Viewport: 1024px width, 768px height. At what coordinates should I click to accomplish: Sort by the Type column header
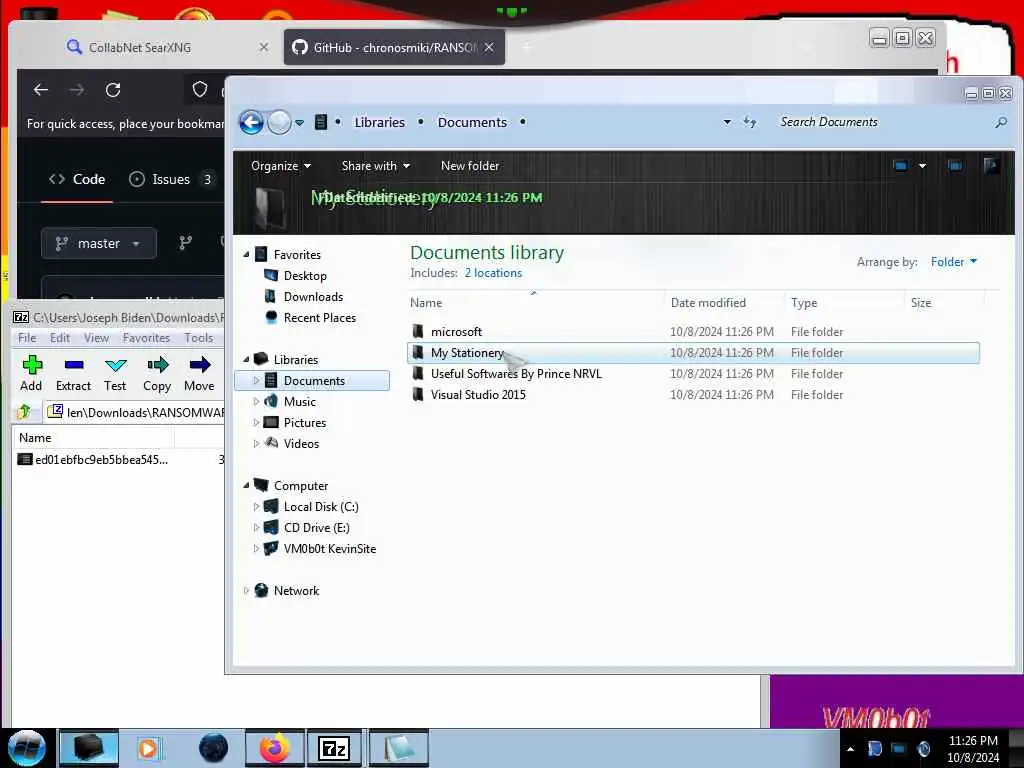click(x=804, y=303)
